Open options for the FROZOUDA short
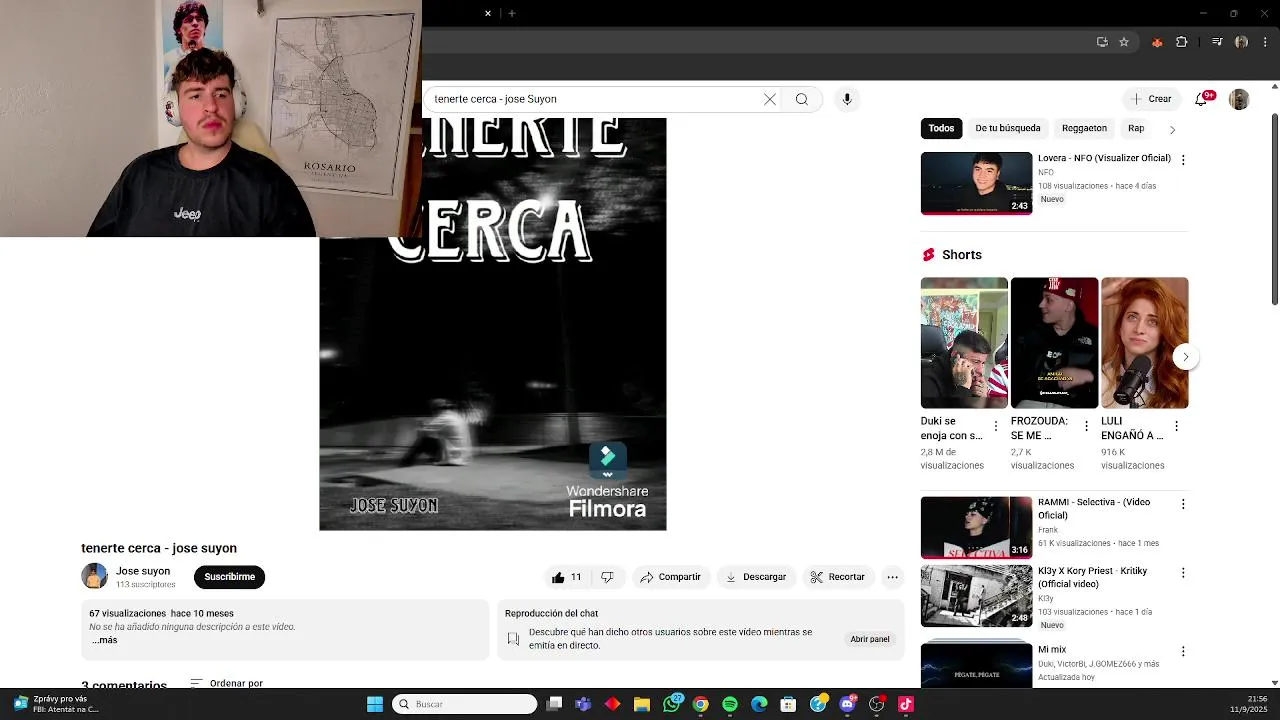This screenshot has height=720, width=1280. click(x=1086, y=426)
